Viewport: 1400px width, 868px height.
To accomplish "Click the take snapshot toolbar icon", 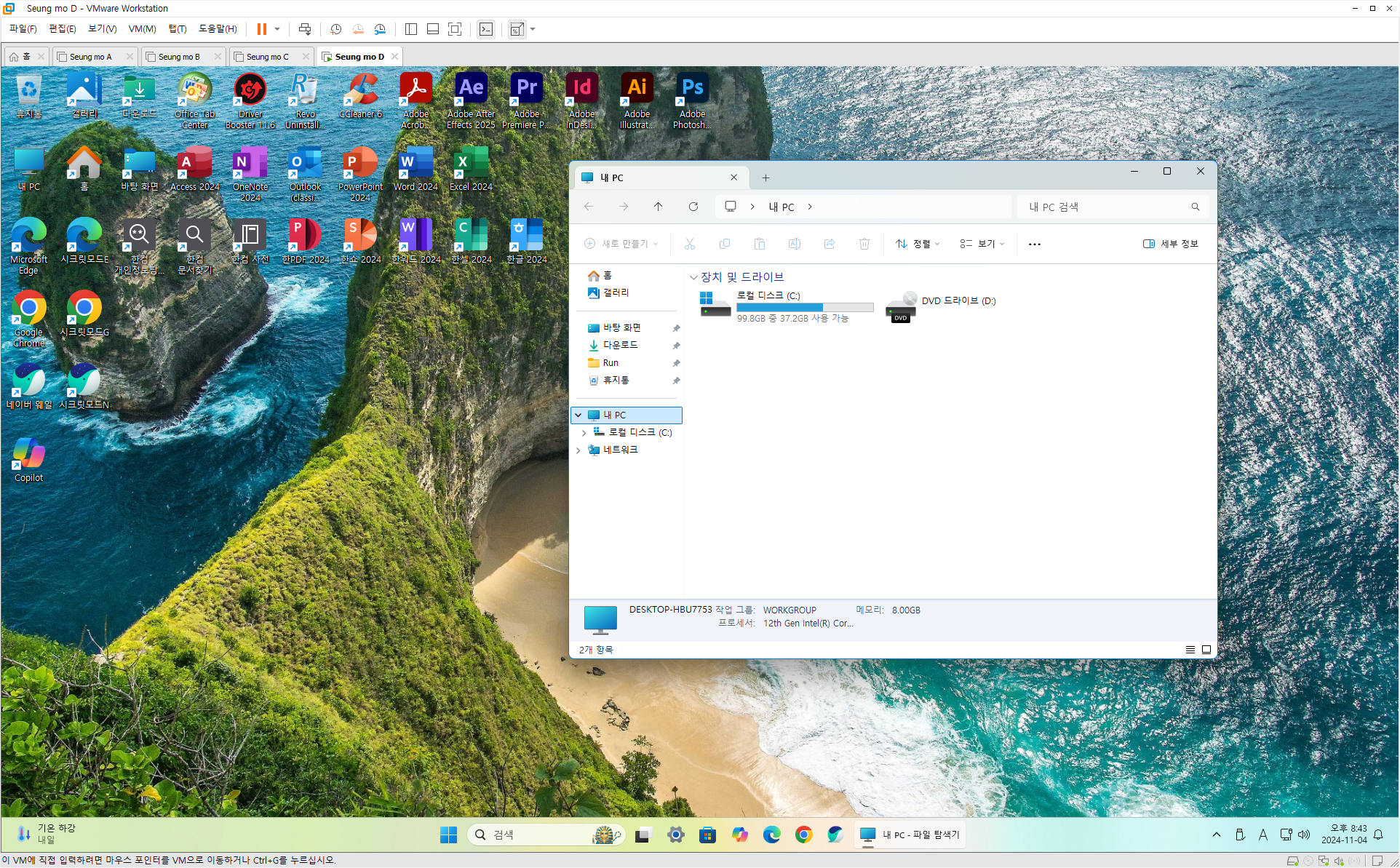I will tap(335, 29).
